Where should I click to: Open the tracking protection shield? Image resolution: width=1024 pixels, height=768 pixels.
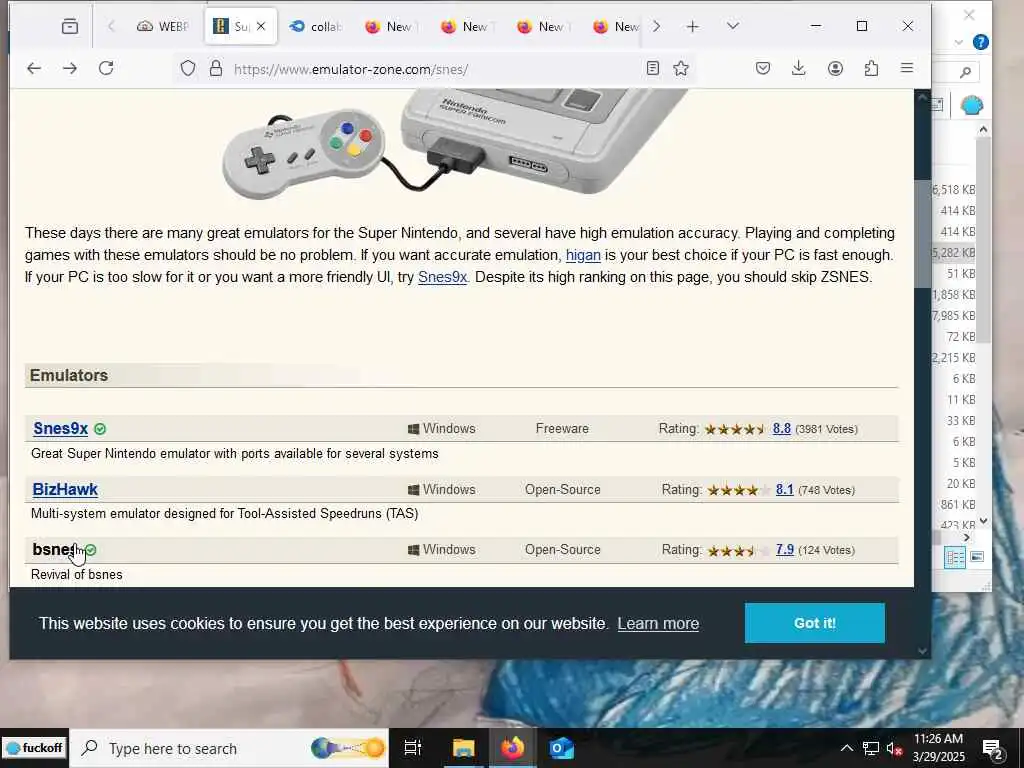point(188,69)
